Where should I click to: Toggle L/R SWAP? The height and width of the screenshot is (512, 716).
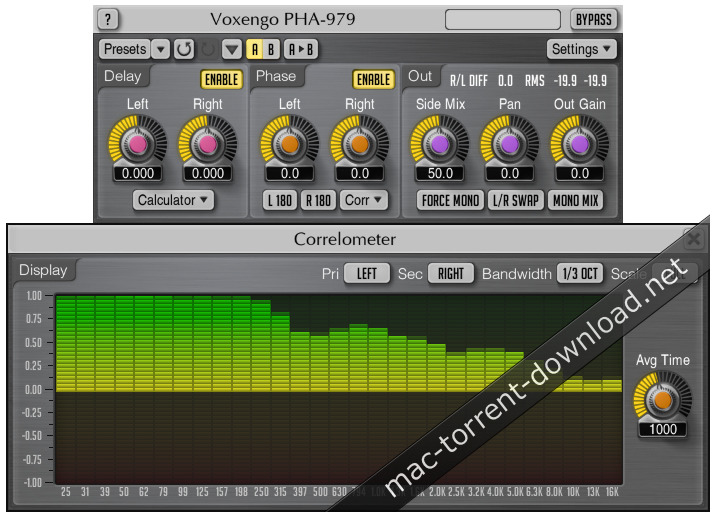point(516,201)
